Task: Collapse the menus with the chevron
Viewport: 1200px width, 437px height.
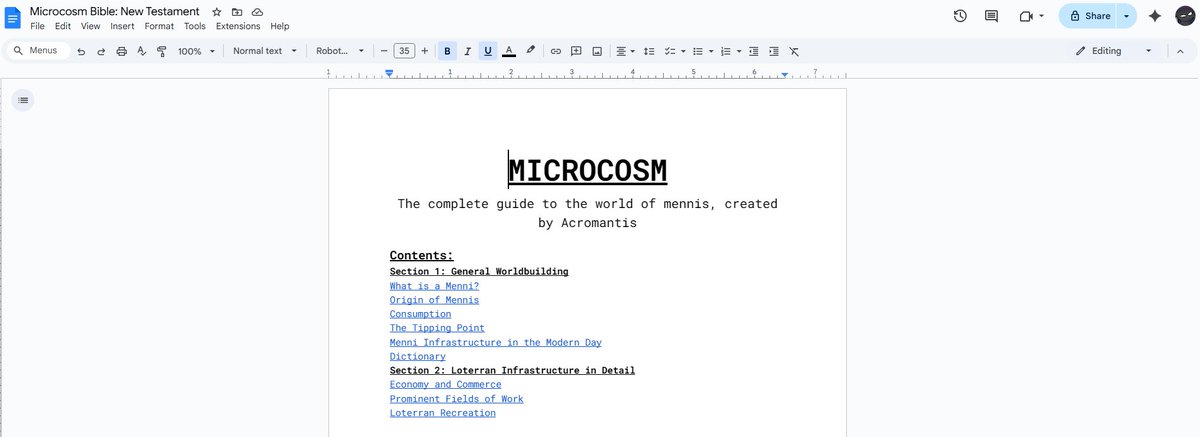Action: (1179, 51)
